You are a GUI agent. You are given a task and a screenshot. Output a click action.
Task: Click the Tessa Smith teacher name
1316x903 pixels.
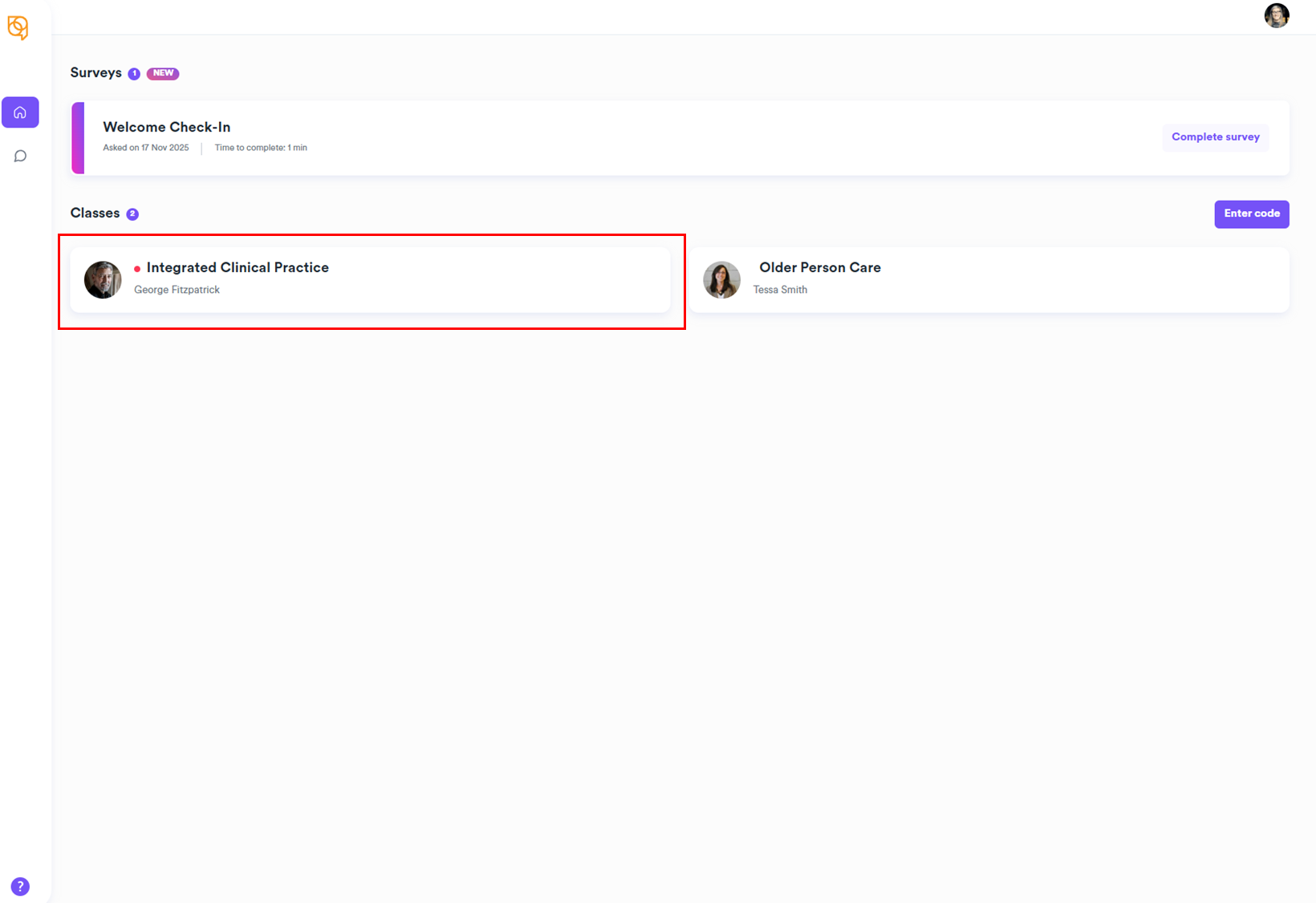[x=780, y=290]
